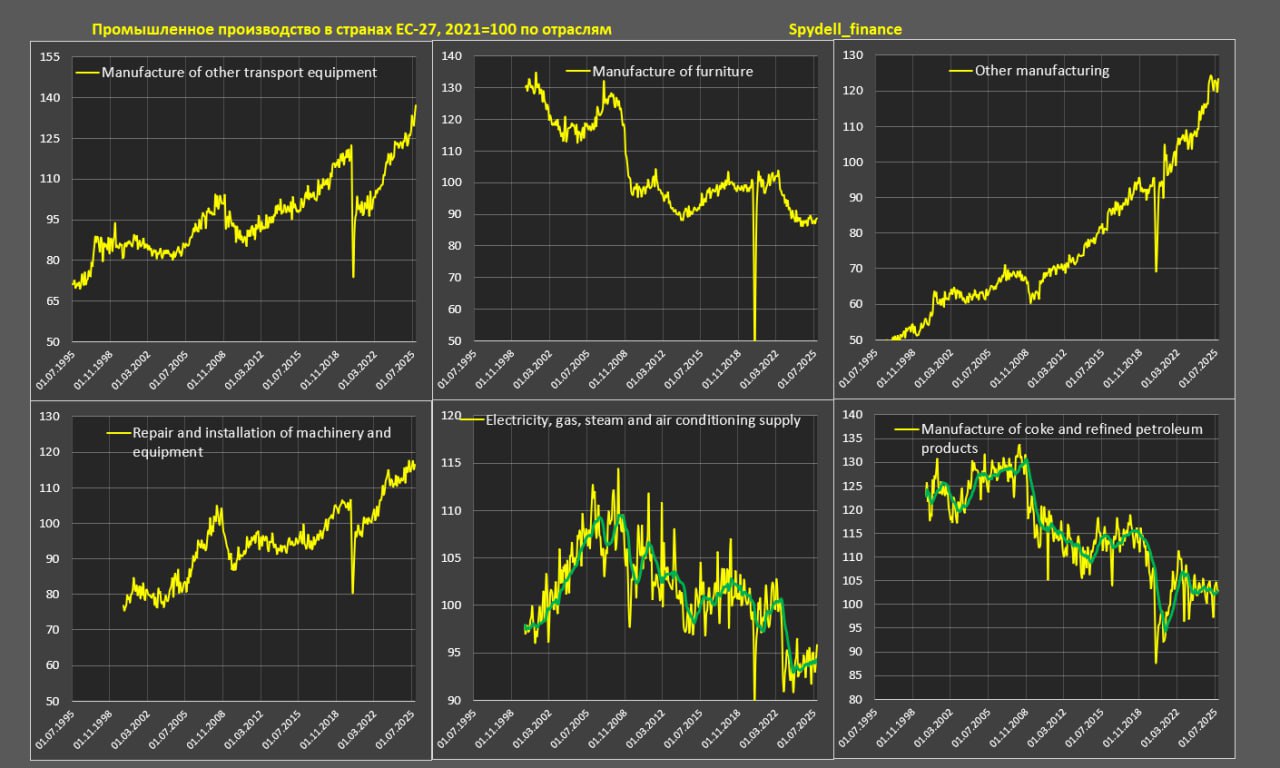Click the Spydell_finance watermark text
The height and width of the screenshot is (768, 1280).
(x=845, y=29)
